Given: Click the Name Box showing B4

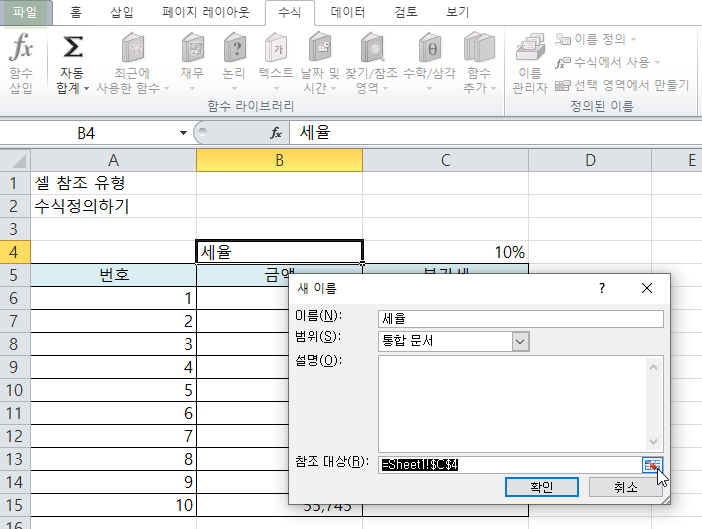Looking at the screenshot, I should point(86,133).
